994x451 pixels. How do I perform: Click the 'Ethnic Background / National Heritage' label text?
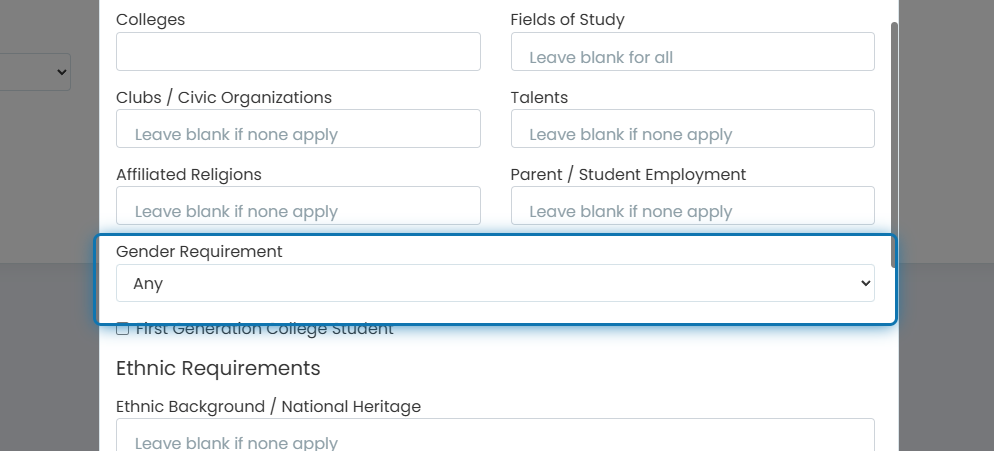click(268, 407)
